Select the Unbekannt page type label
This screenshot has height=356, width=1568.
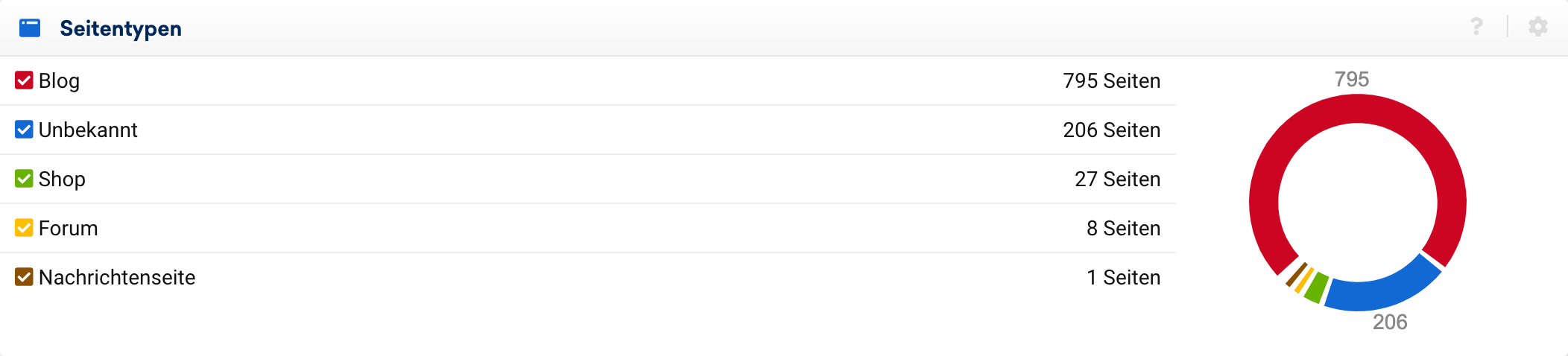click(x=88, y=130)
